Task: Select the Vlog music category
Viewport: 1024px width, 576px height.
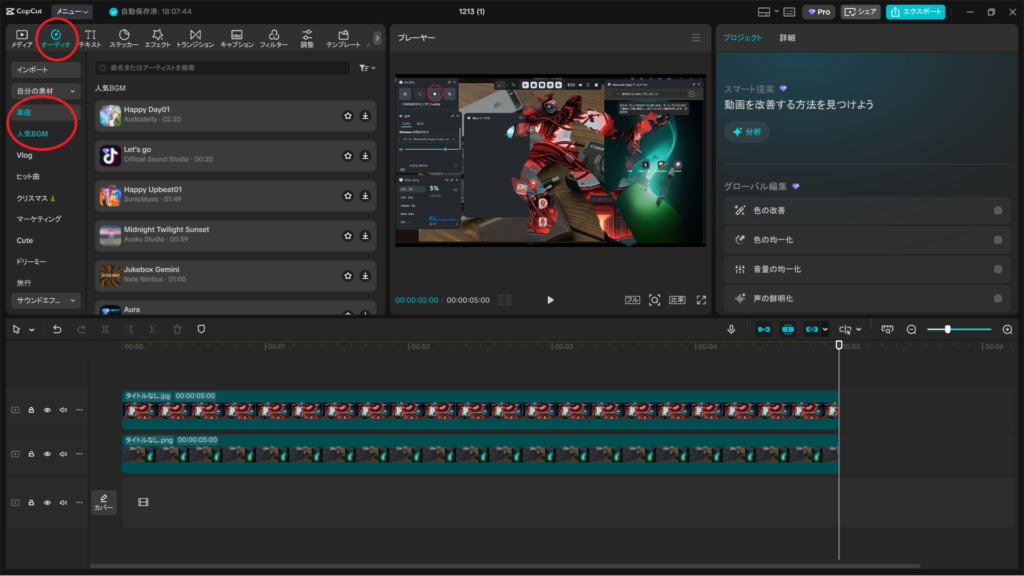Action: [x=25, y=156]
